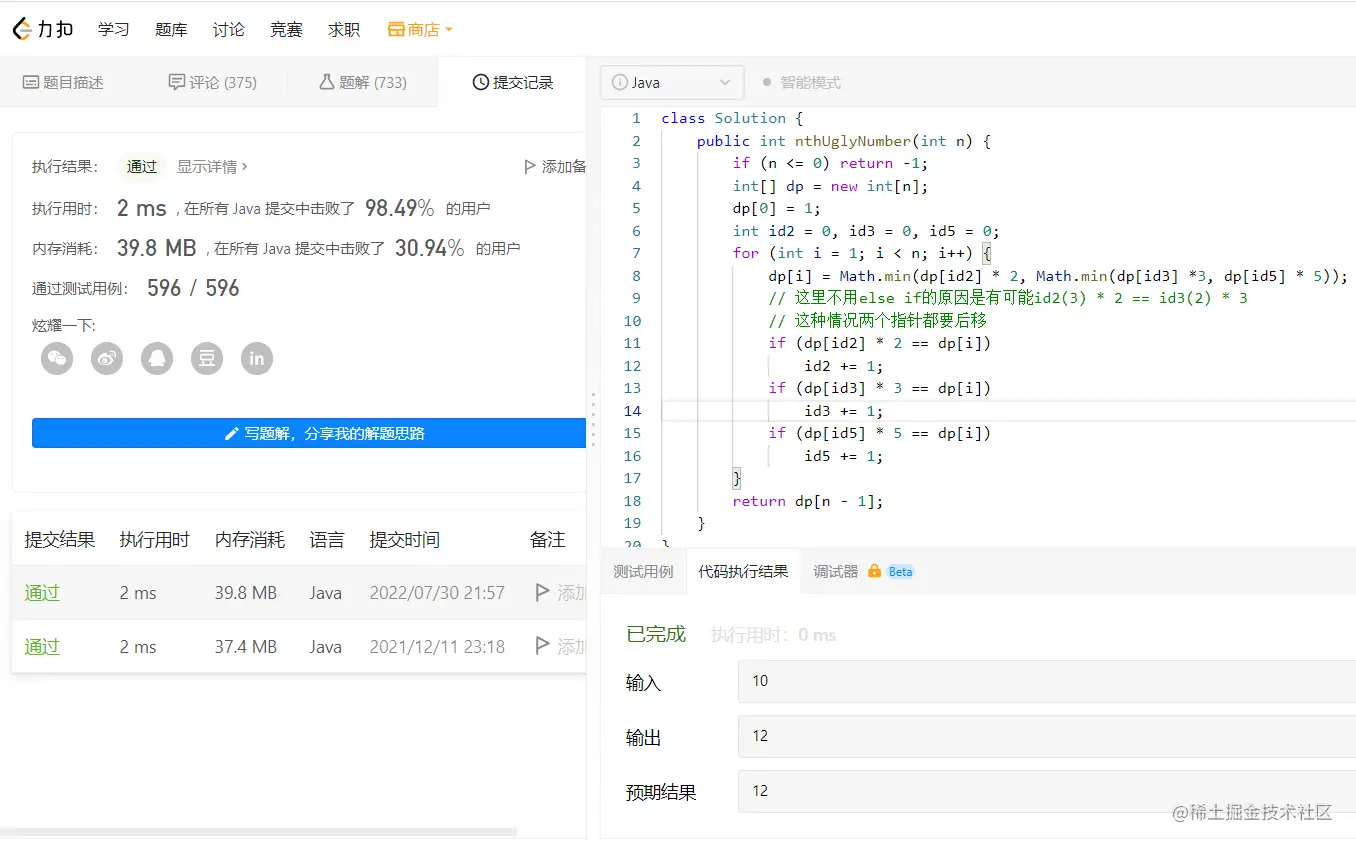Open the 题库 menu
This screenshot has width=1356, height=846.
coord(171,30)
